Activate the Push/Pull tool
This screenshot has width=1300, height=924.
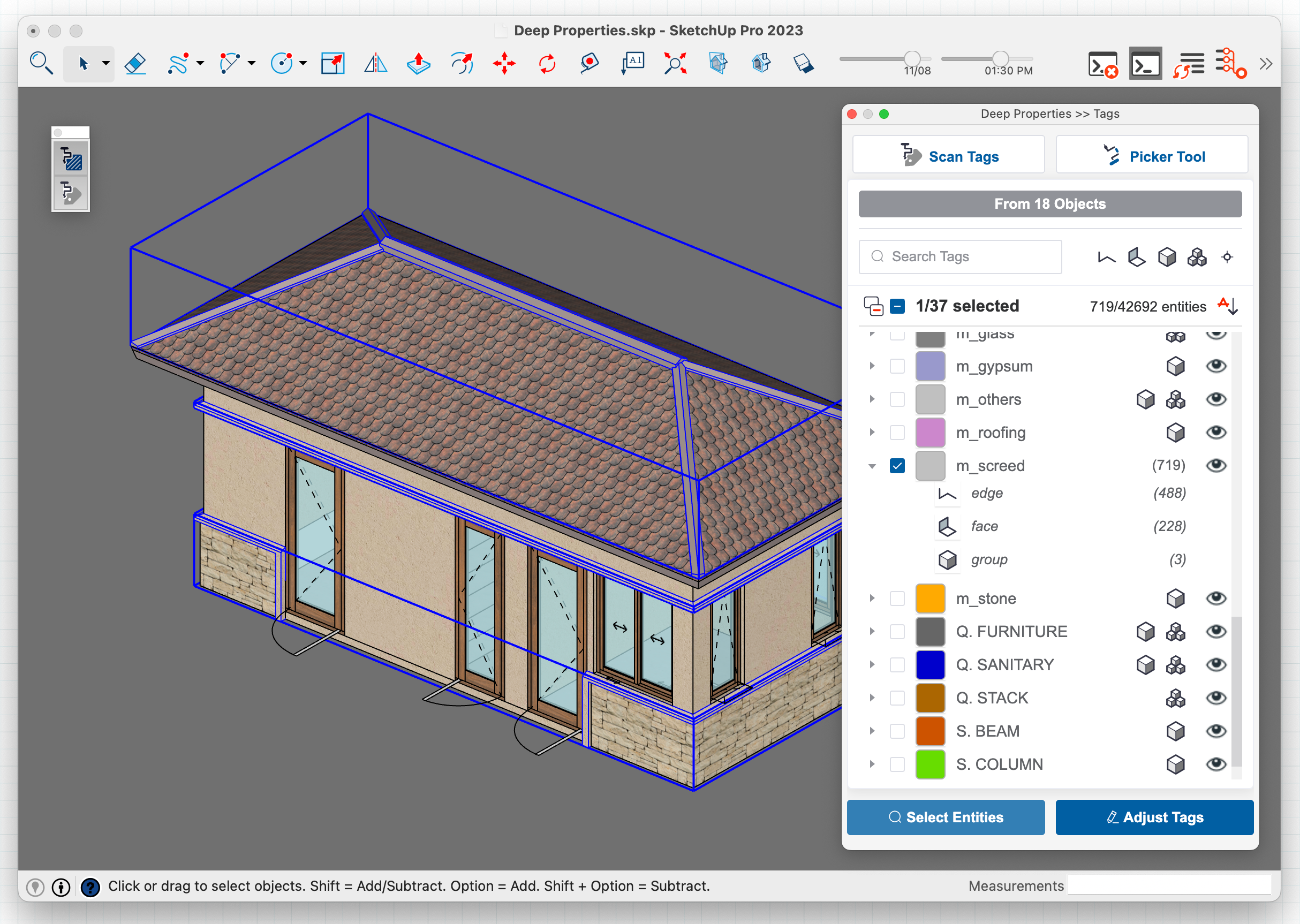point(418,63)
